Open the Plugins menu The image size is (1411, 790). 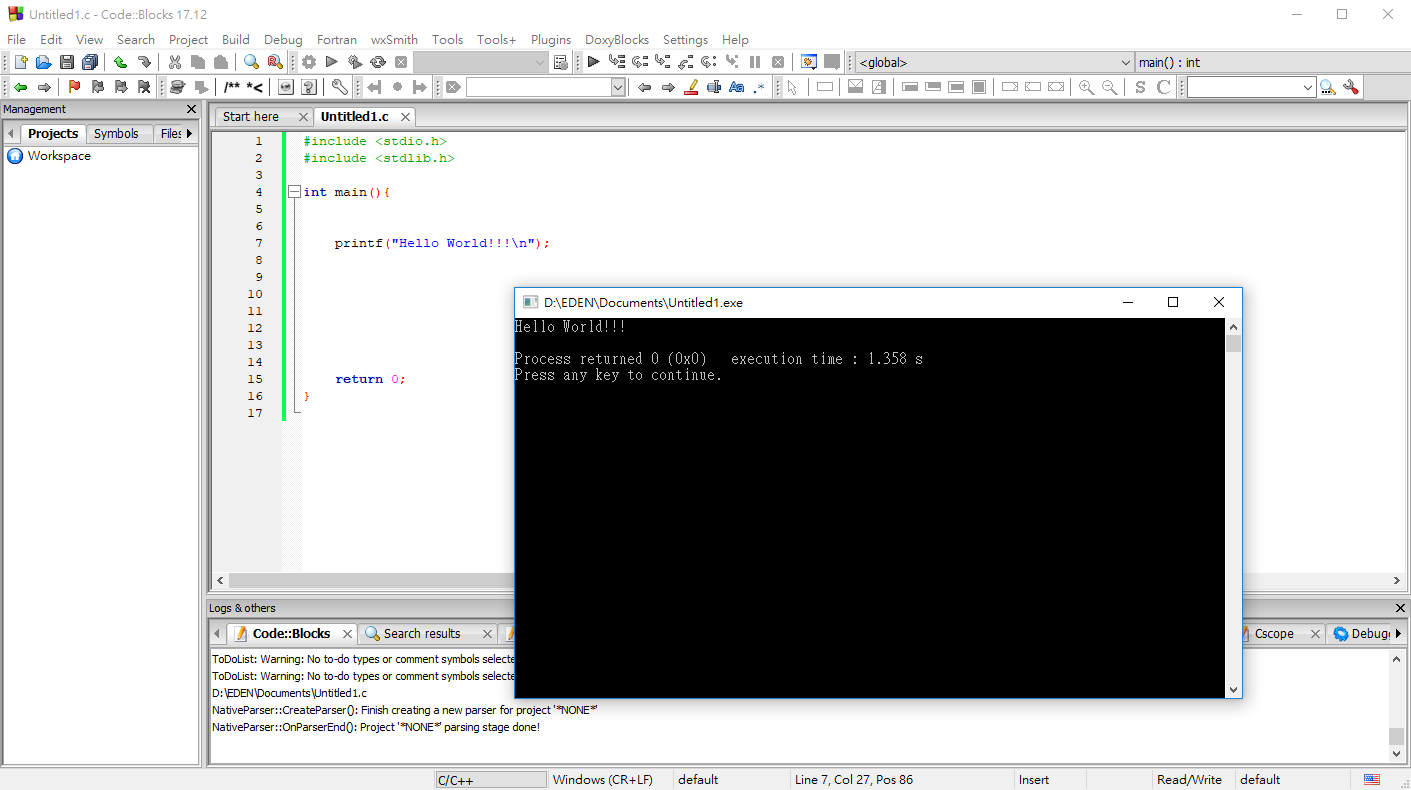(551, 39)
